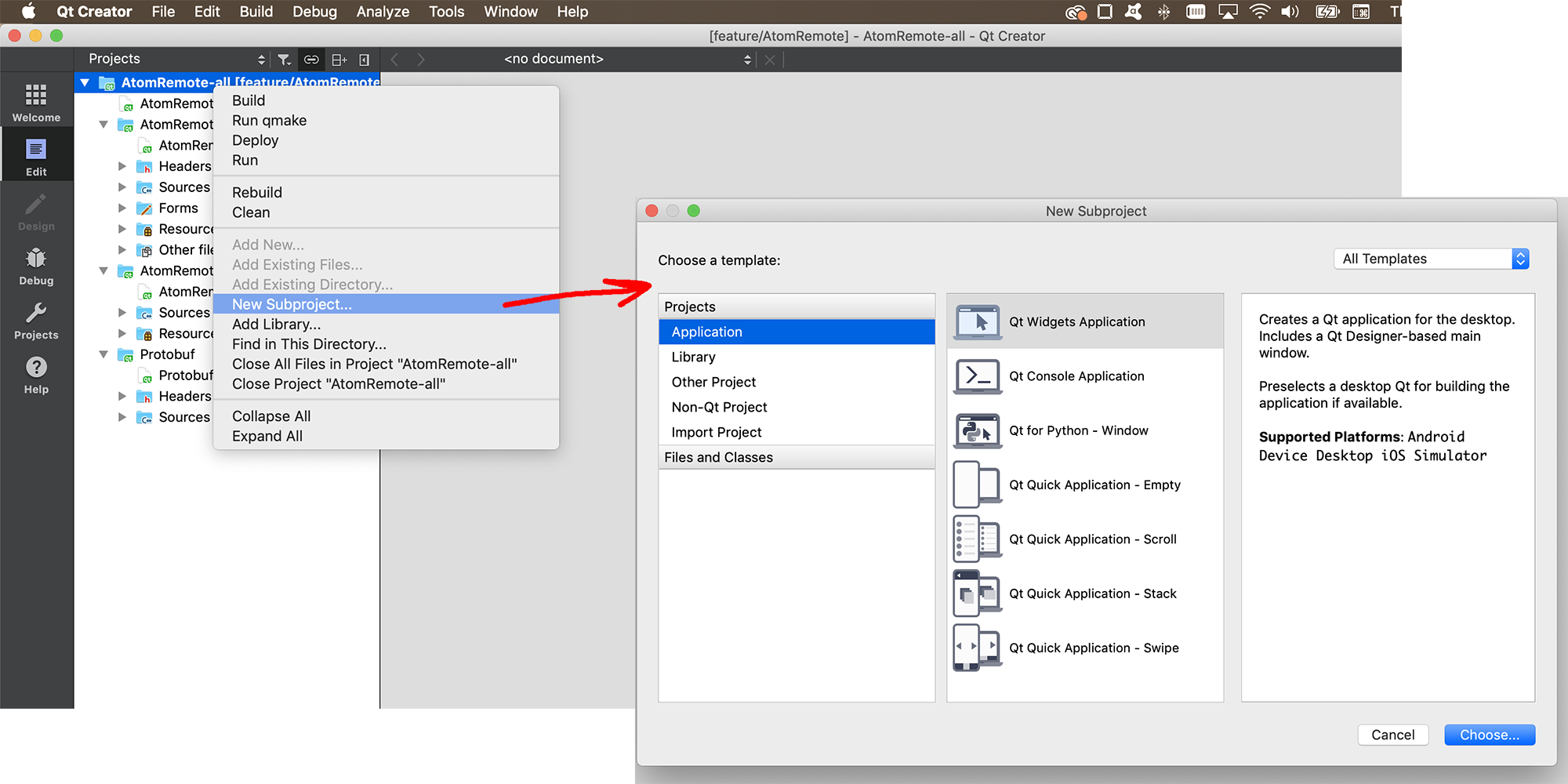
Task: Open the Window menu in menu bar
Action: pyautogui.click(x=511, y=12)
